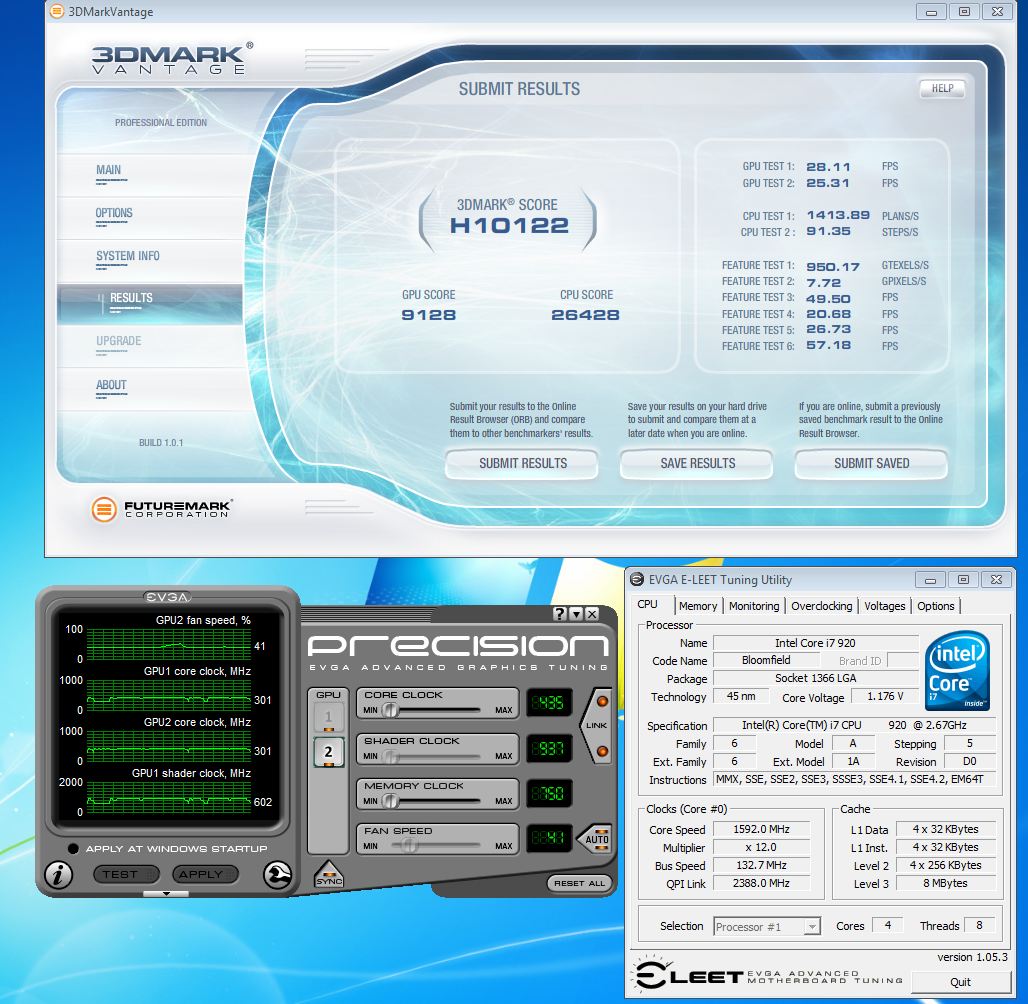Image resolution: width=1028 pixels, height=1004 pixels.
Task: Click the MEMORY CLOCK slider handle
Action: point(390,801)
